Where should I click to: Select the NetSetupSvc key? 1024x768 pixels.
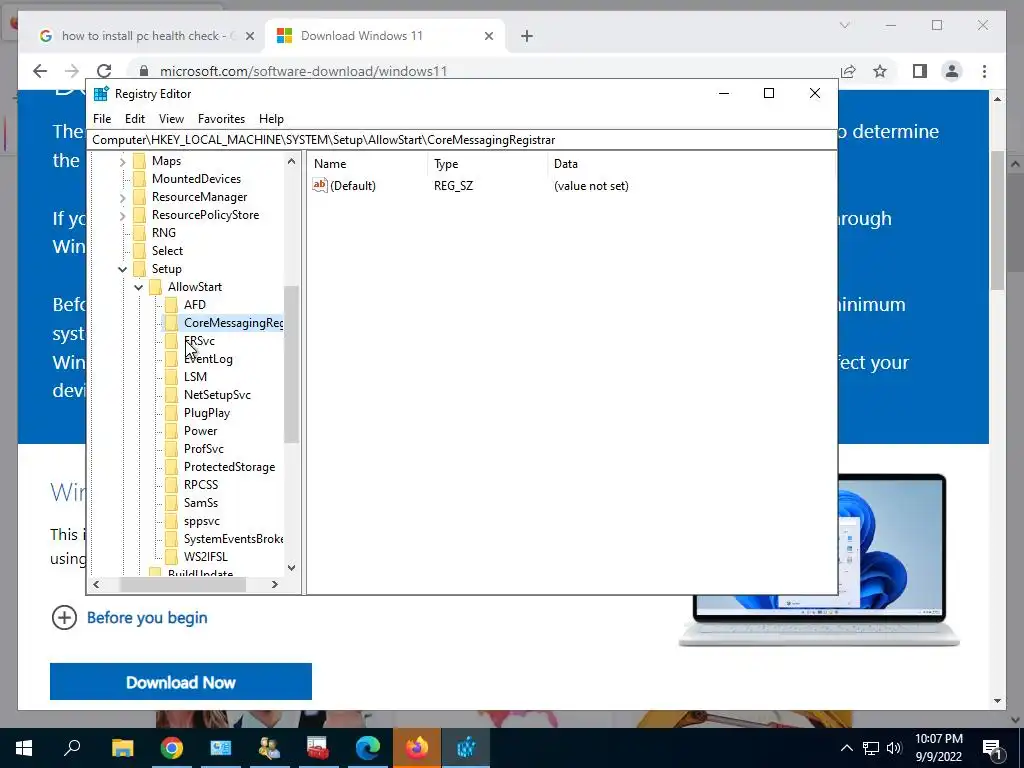click(x=217, y=395)
